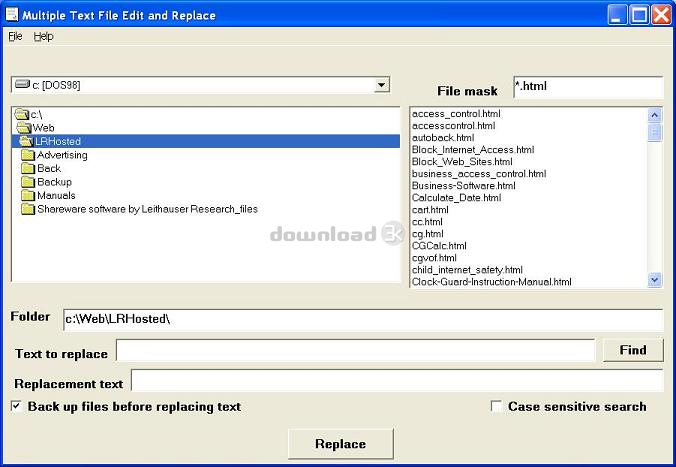The width and height of the screenshot is (676, 467).
Task: Enable Case sensitive search checkbox
Action: pos(496,406)
